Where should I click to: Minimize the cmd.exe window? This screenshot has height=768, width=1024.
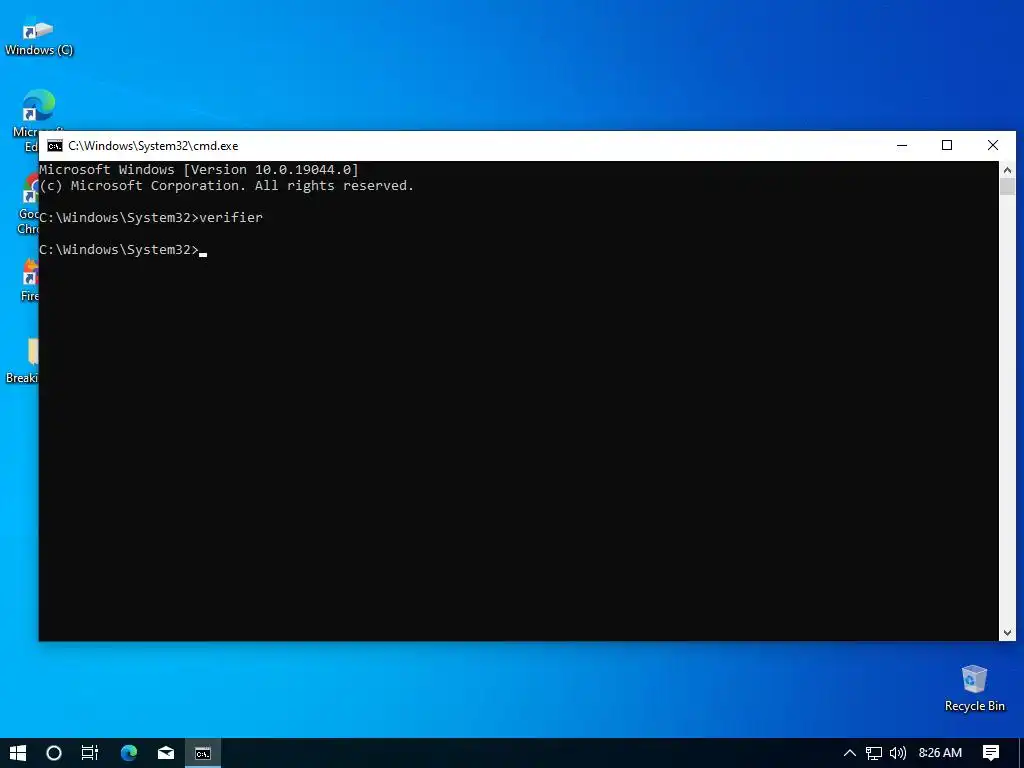click(902, 145)
